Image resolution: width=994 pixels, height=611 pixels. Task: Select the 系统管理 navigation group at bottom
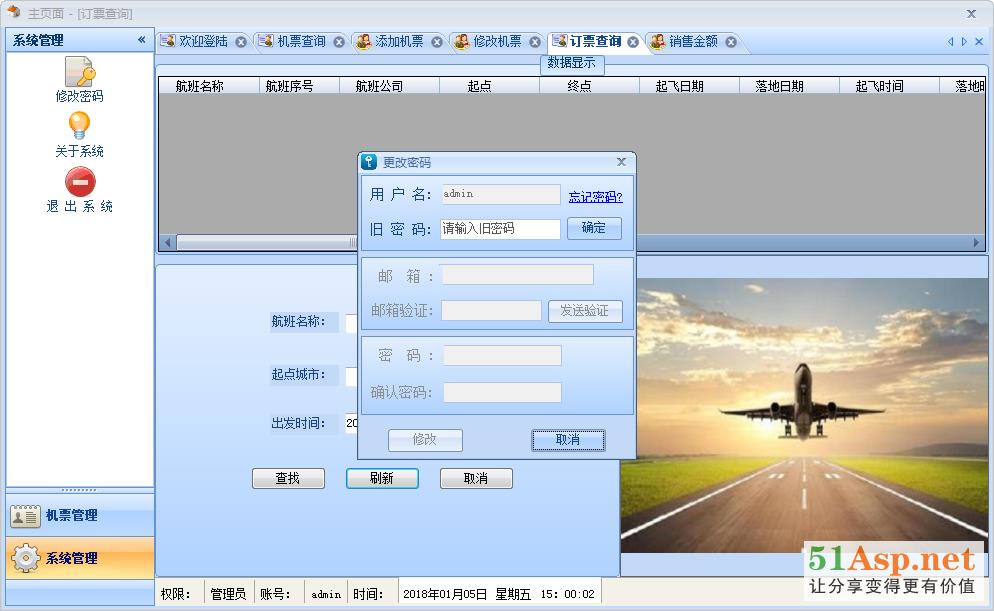pos(80,558)
